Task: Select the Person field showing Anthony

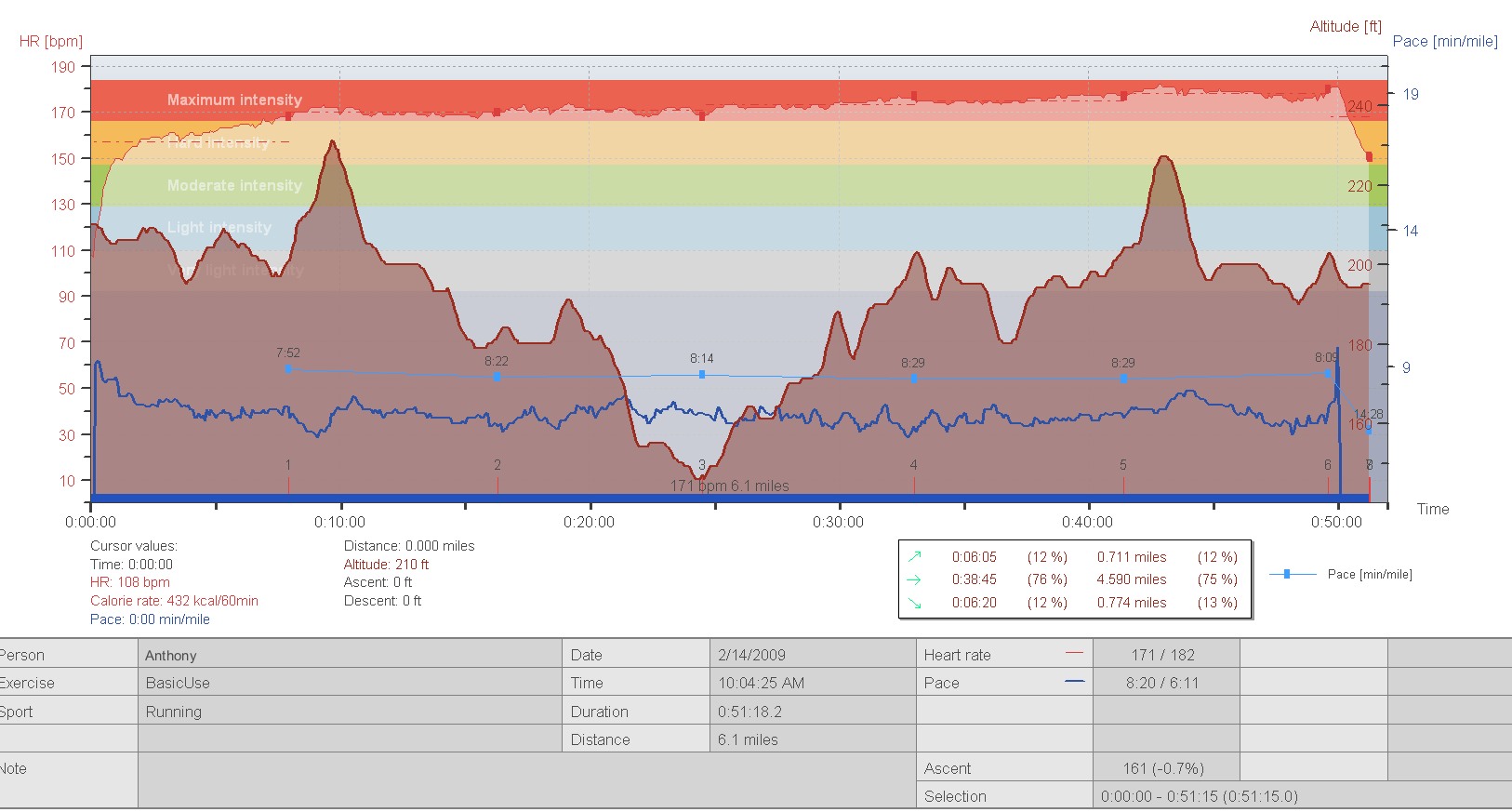Action: [349, 655]
